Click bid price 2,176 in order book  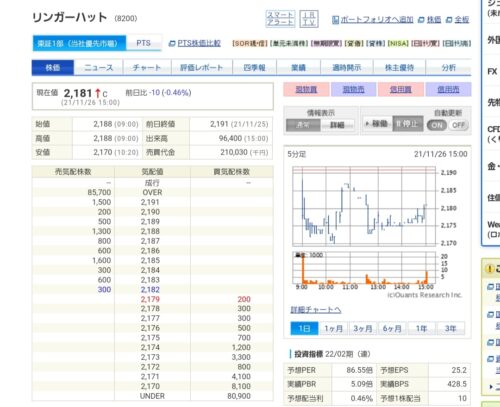(150, 328)
